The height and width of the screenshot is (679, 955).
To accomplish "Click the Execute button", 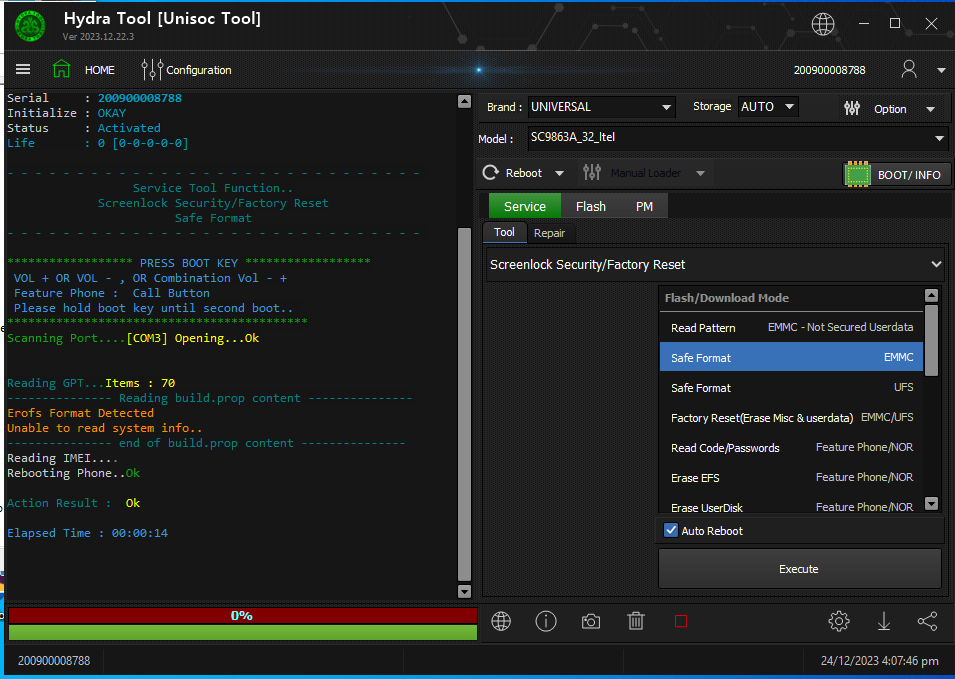I will pyautogui.click(x=799, y=569).
